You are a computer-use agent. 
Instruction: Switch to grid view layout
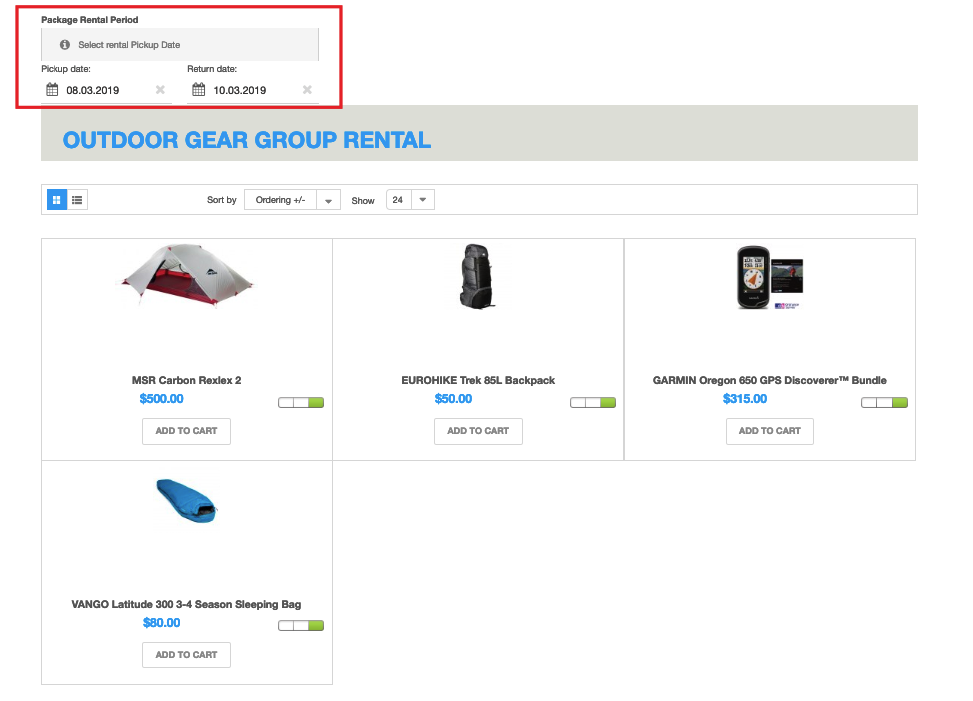tap(57, 200)
